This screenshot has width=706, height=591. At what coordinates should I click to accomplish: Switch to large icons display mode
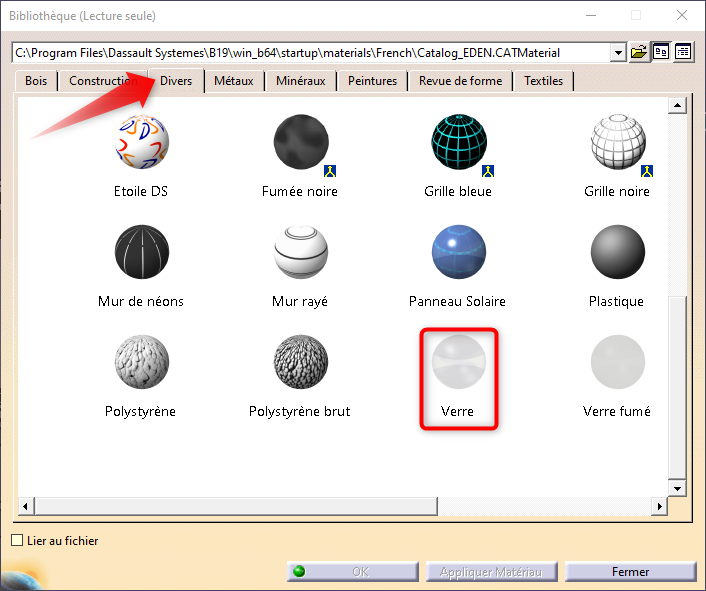(661, 52)
